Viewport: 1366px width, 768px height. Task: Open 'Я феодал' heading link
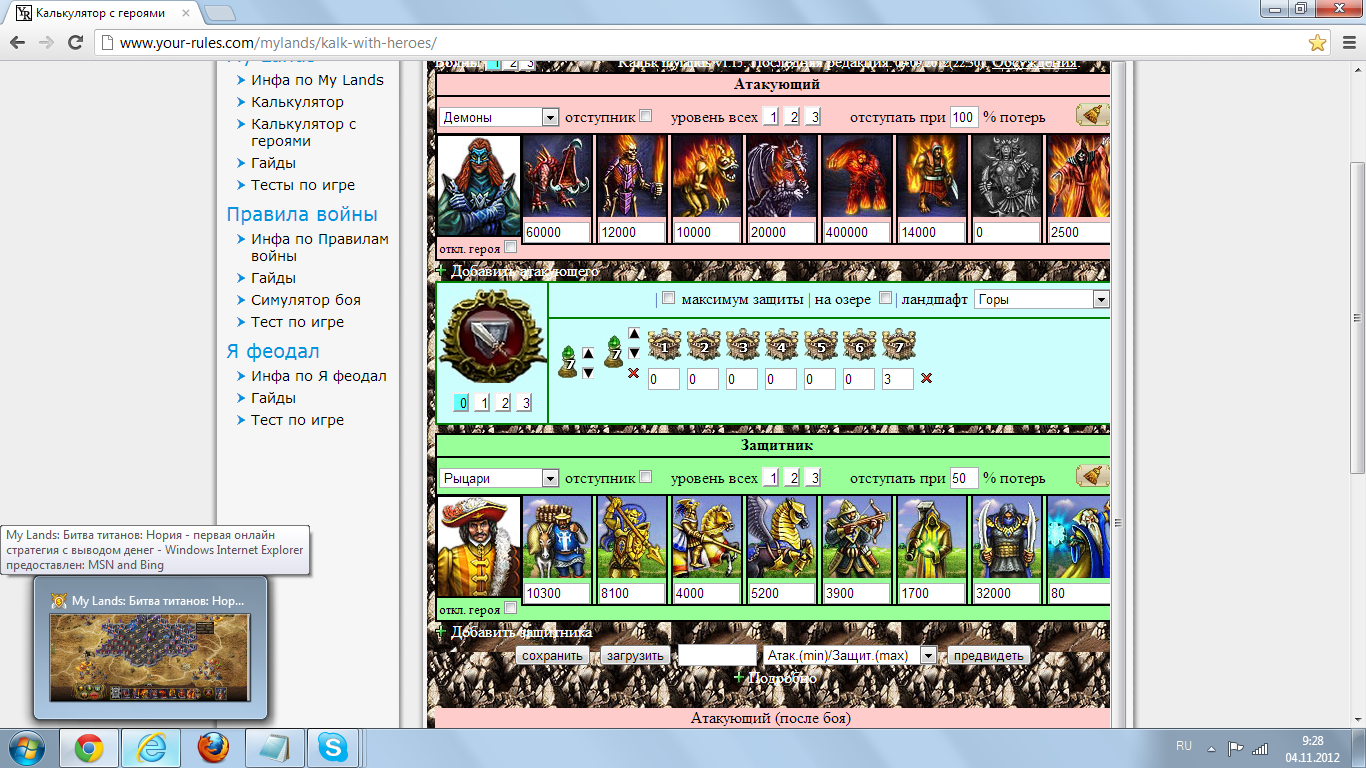point(273,351)
